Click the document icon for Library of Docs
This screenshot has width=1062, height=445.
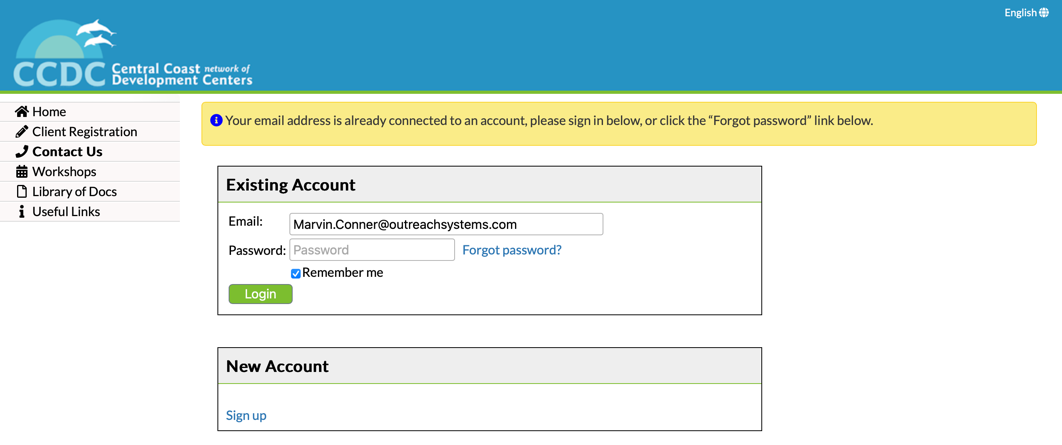pos(21,192)
